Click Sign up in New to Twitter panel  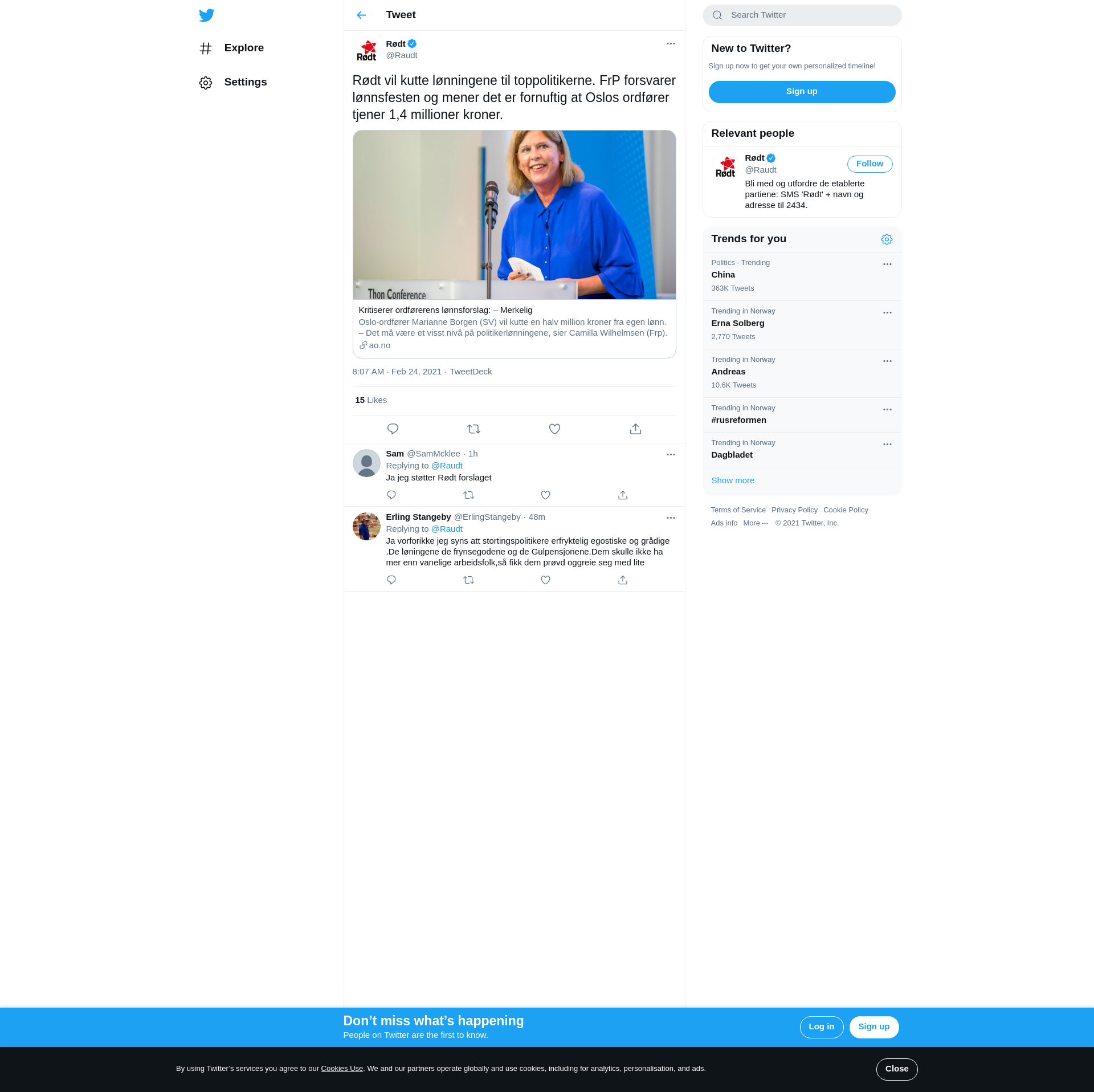pyautogui.click(x=802, y=92)
